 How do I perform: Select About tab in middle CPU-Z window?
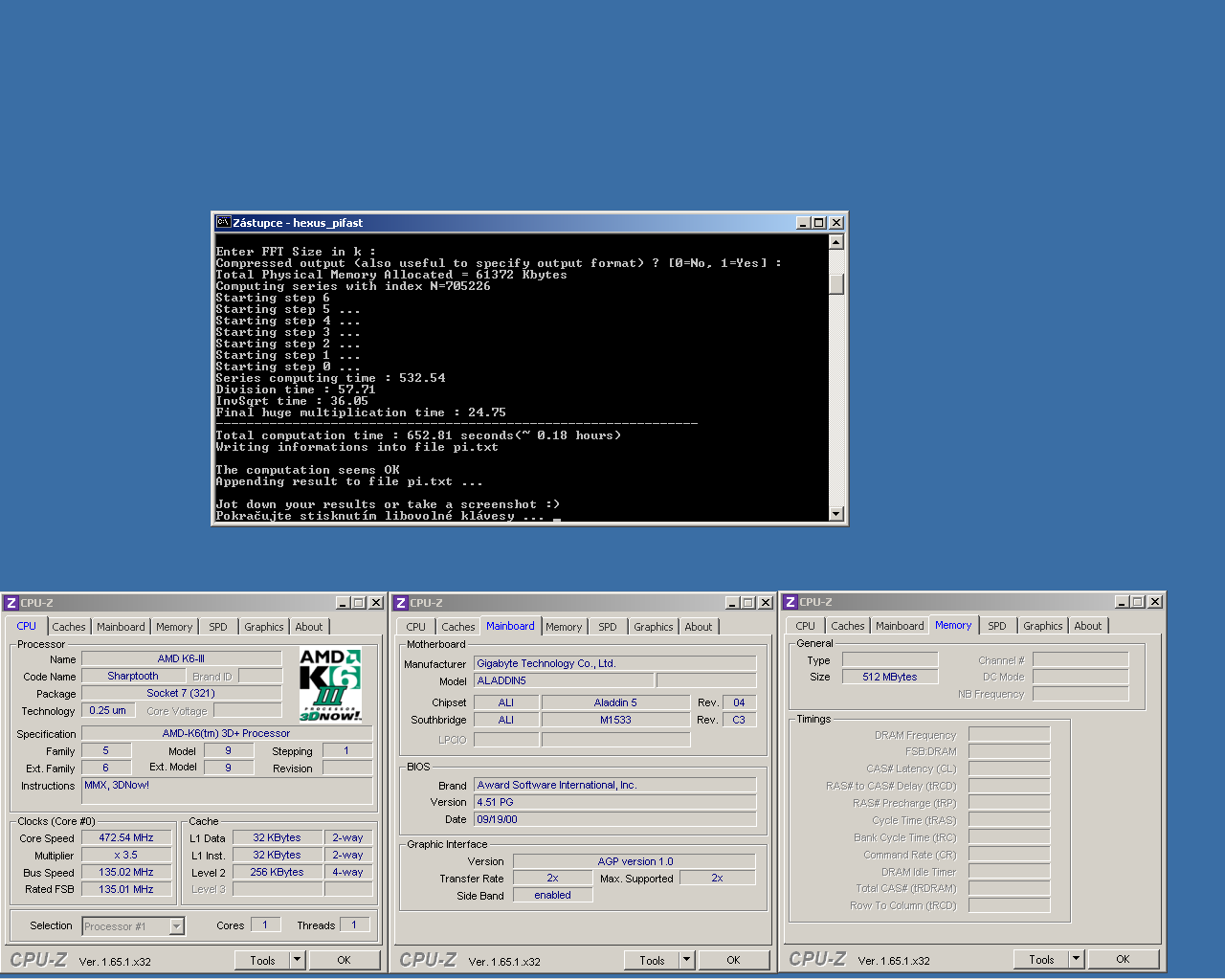(x=699, y=627)
